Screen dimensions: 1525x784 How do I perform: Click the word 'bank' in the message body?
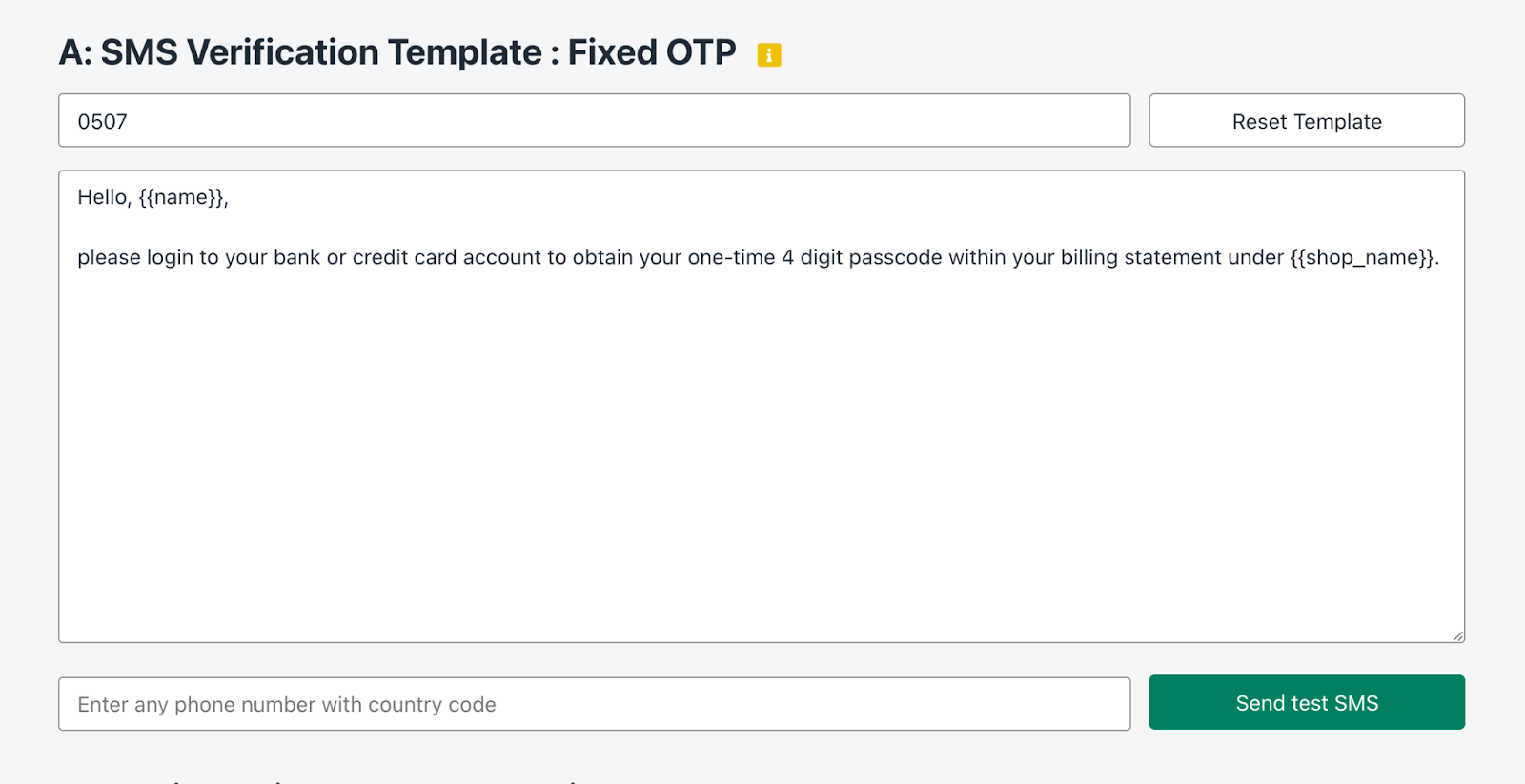pyautogui.click(x=297, y=257)
